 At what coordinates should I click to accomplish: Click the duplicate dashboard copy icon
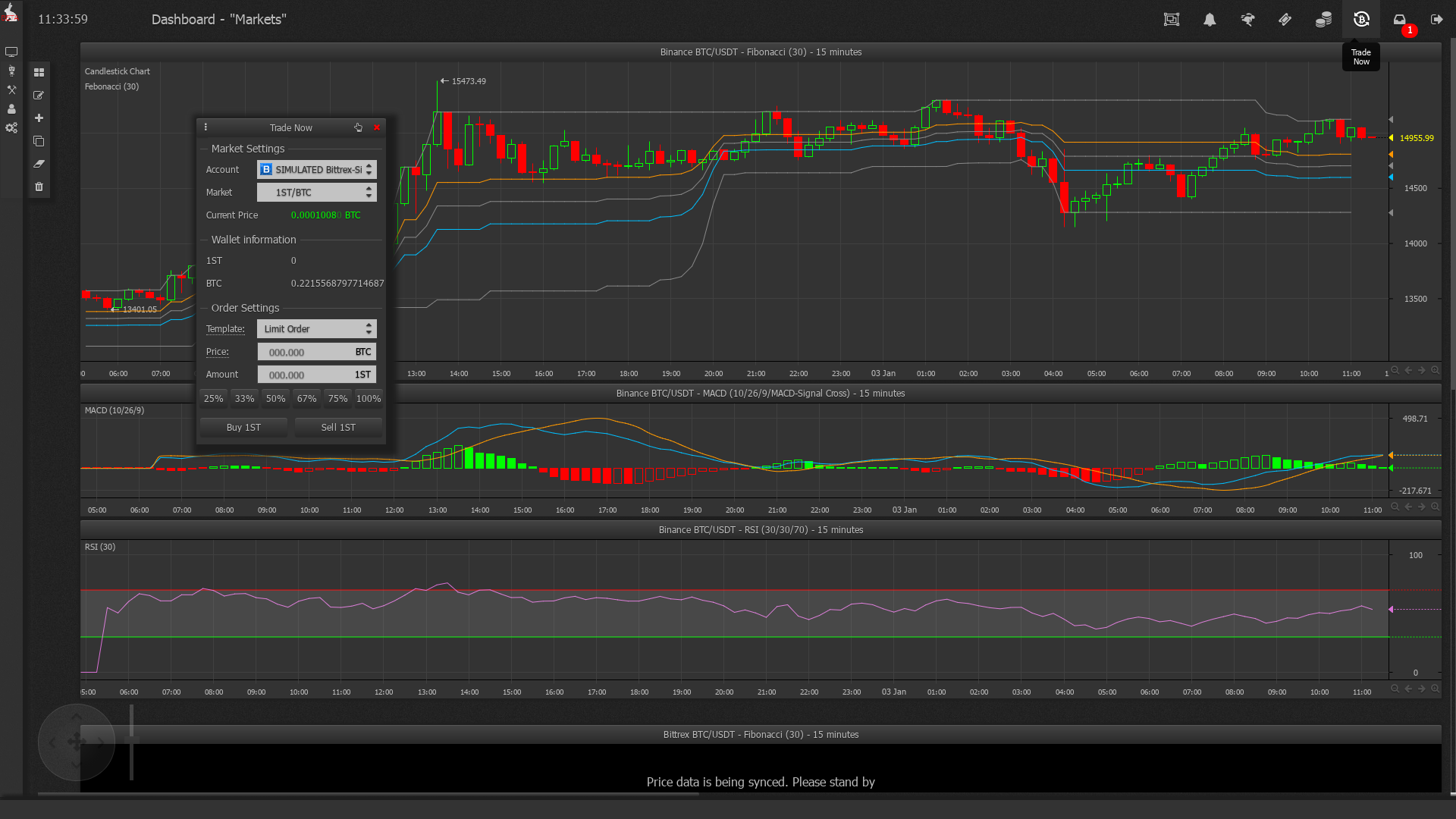39,141
